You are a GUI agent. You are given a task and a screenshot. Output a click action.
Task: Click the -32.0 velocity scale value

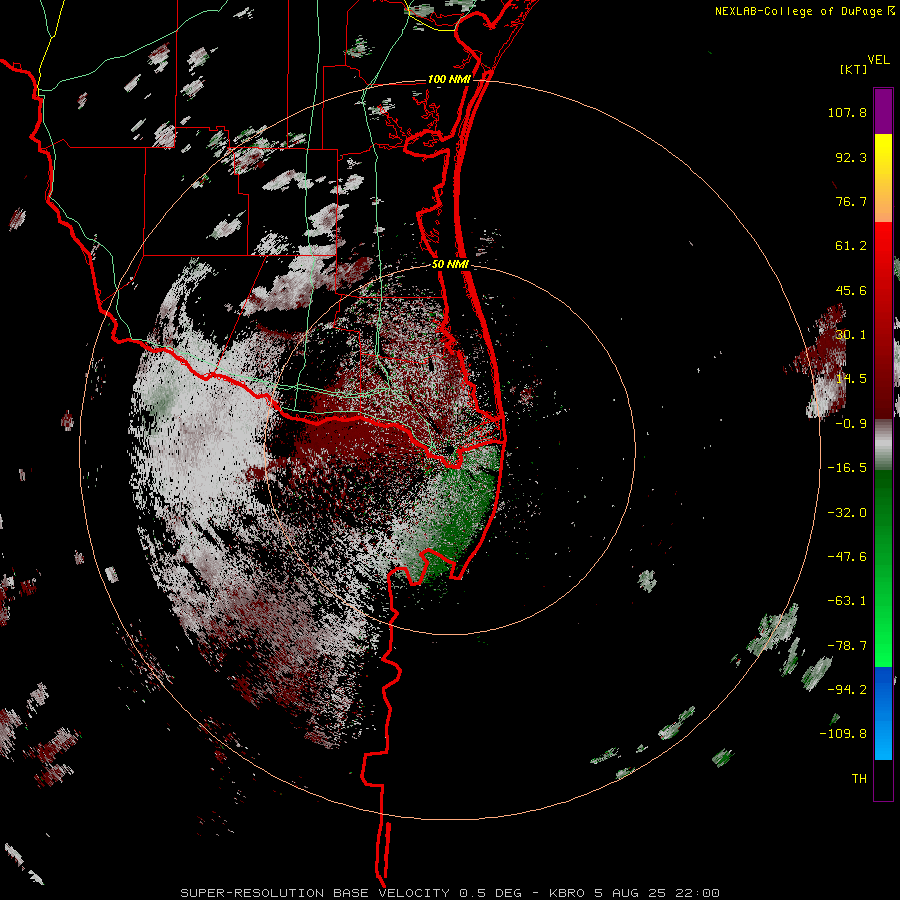coord(847,513)
